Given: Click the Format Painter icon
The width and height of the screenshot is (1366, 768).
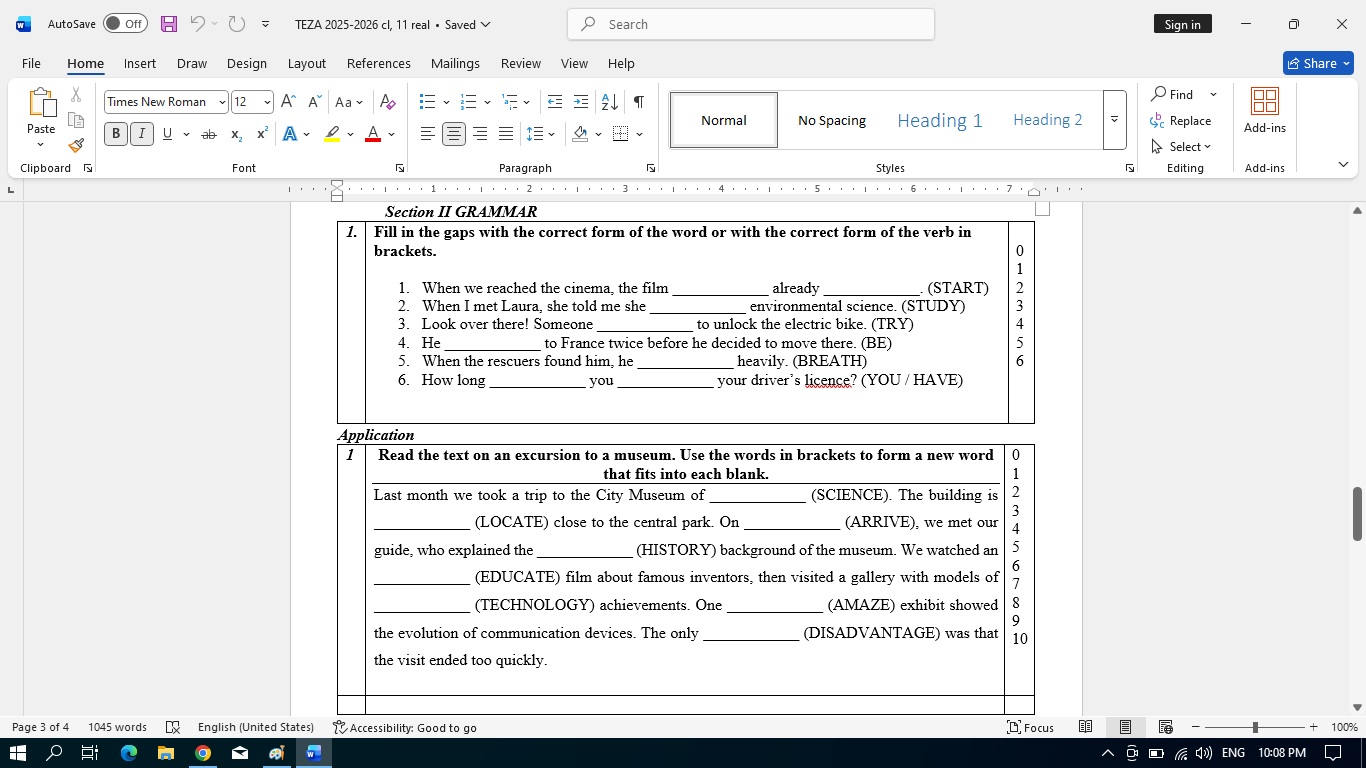Looking at the screenshot, I should [x=76, y=145].
